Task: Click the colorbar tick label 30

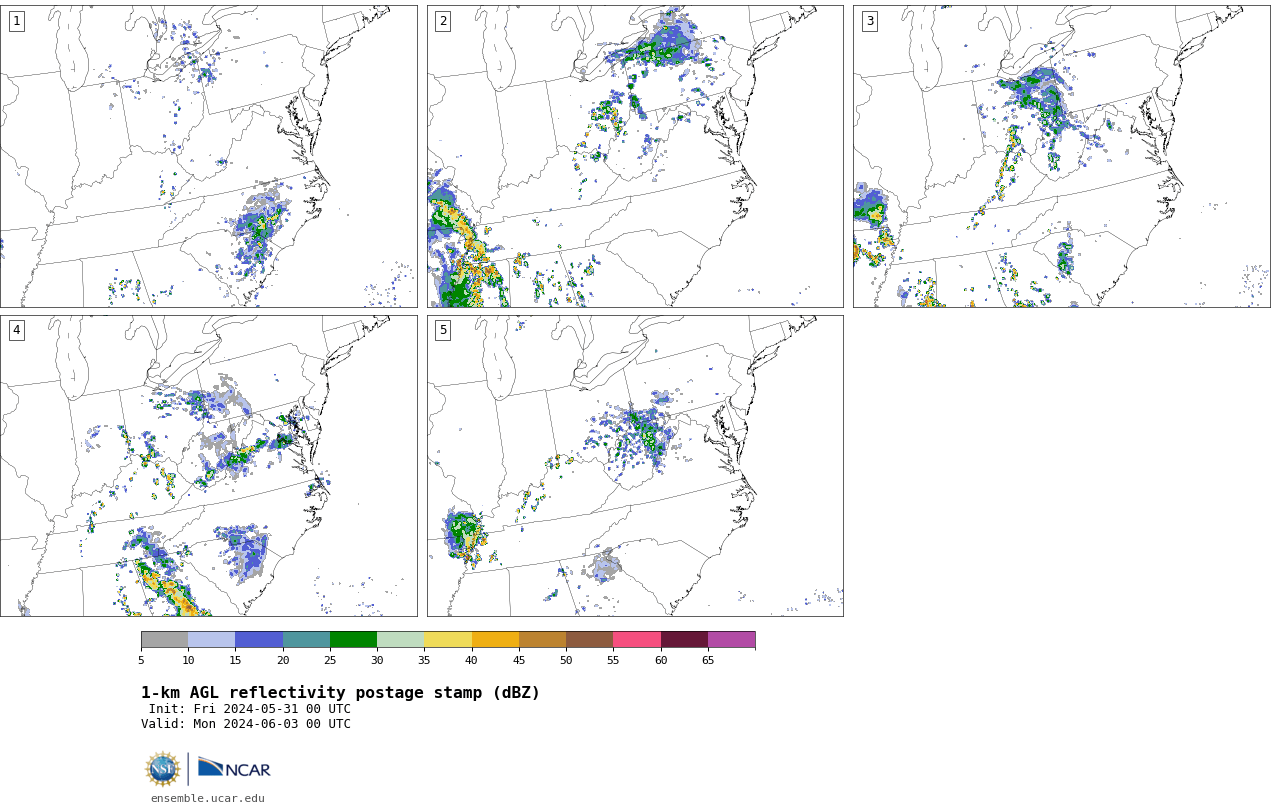Action: coord(377,660)
